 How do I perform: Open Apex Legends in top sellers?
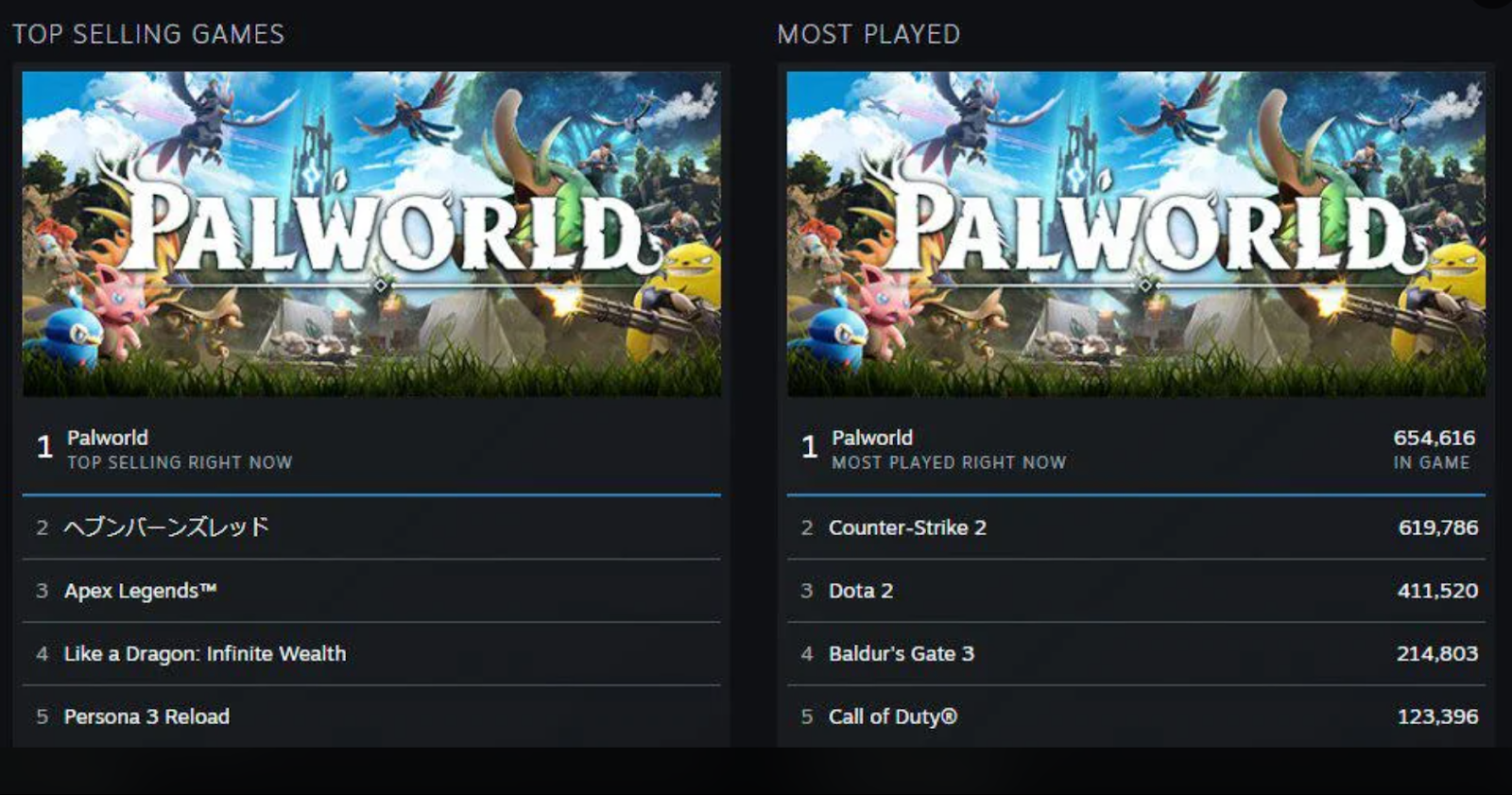371,591
